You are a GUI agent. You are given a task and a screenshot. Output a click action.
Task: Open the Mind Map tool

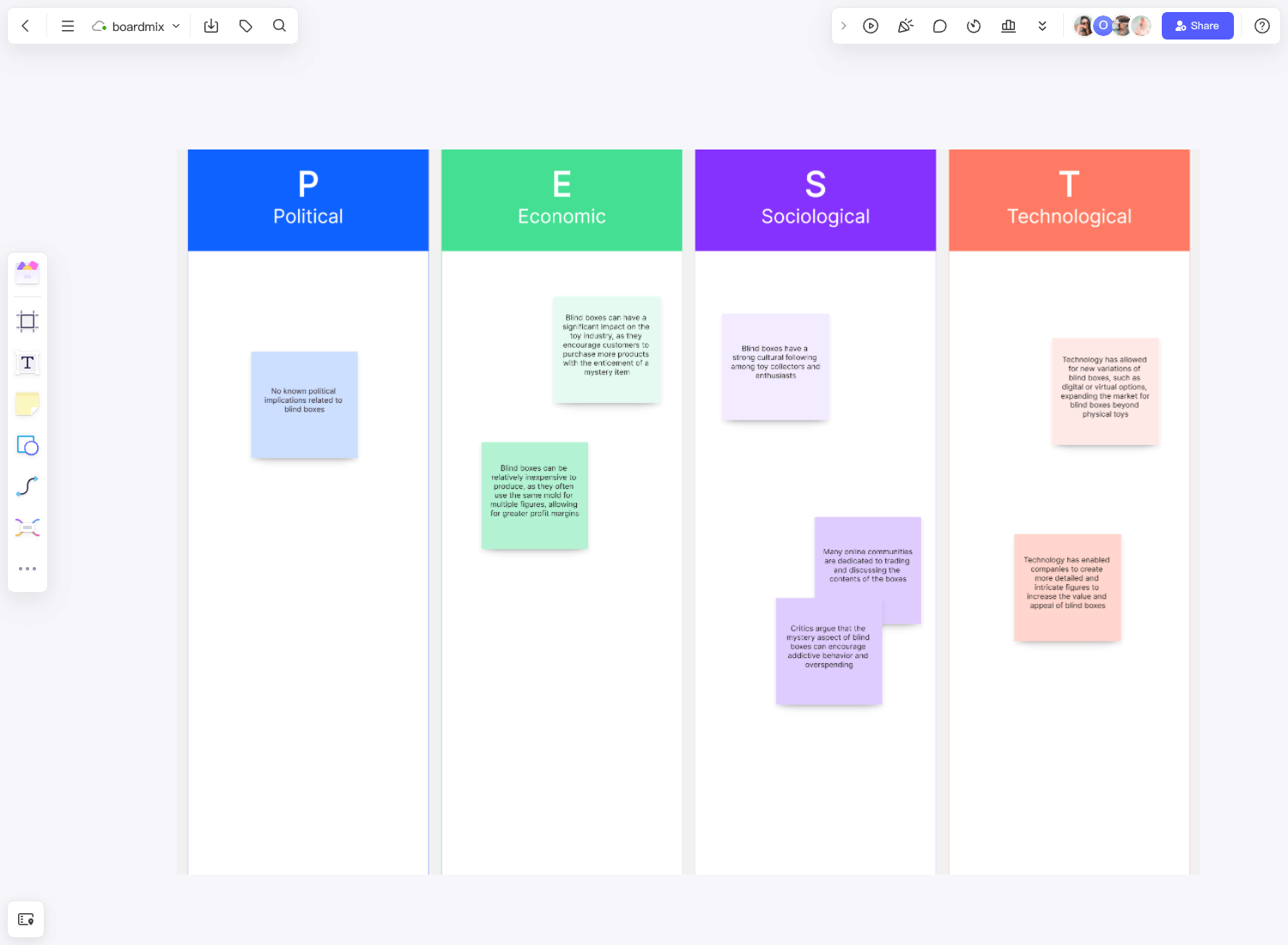(x=27, y=527)
